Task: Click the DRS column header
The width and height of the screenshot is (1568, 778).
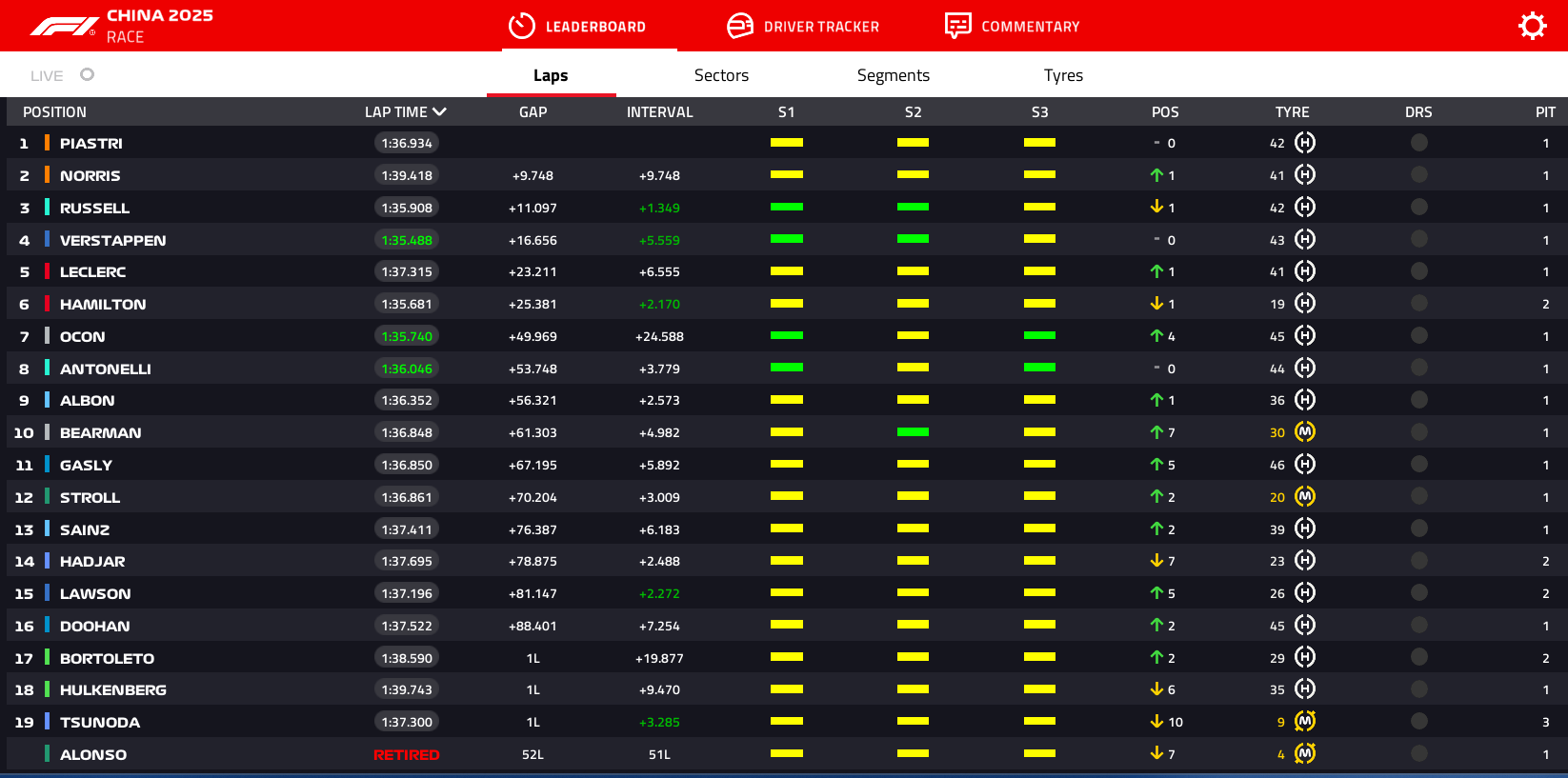Action: coord(1418,112)
